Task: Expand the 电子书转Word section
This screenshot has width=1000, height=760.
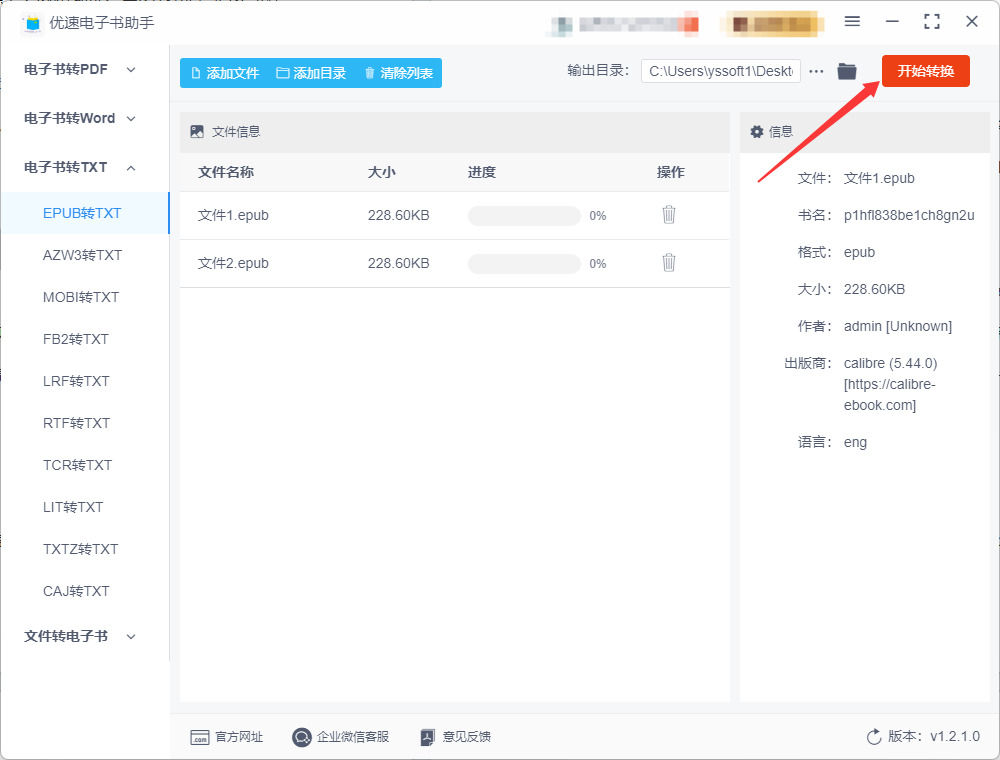Action: pyautogui.click(x=80, y=119)
